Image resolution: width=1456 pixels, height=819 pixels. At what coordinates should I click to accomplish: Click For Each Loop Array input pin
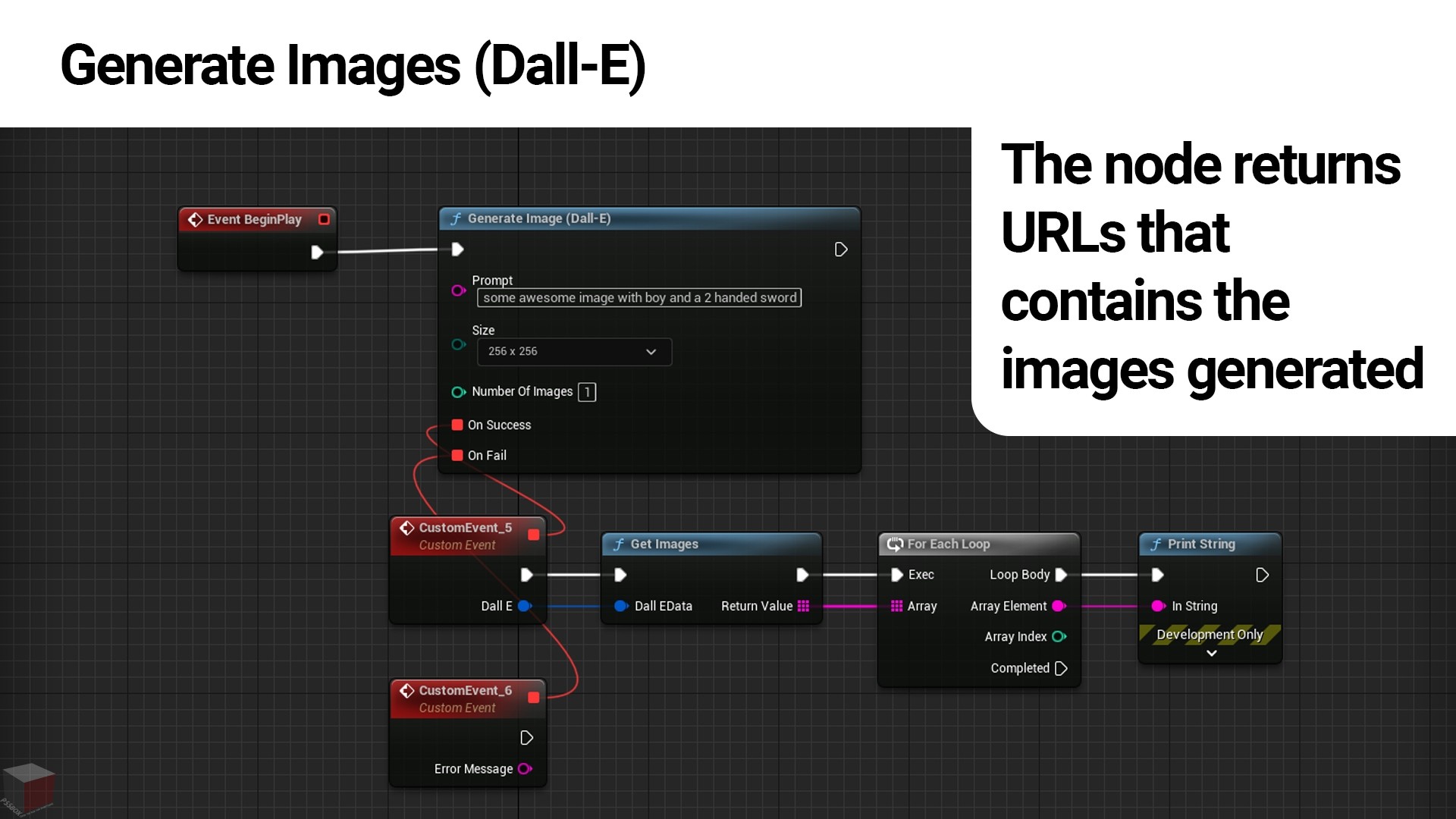[897, 606]
